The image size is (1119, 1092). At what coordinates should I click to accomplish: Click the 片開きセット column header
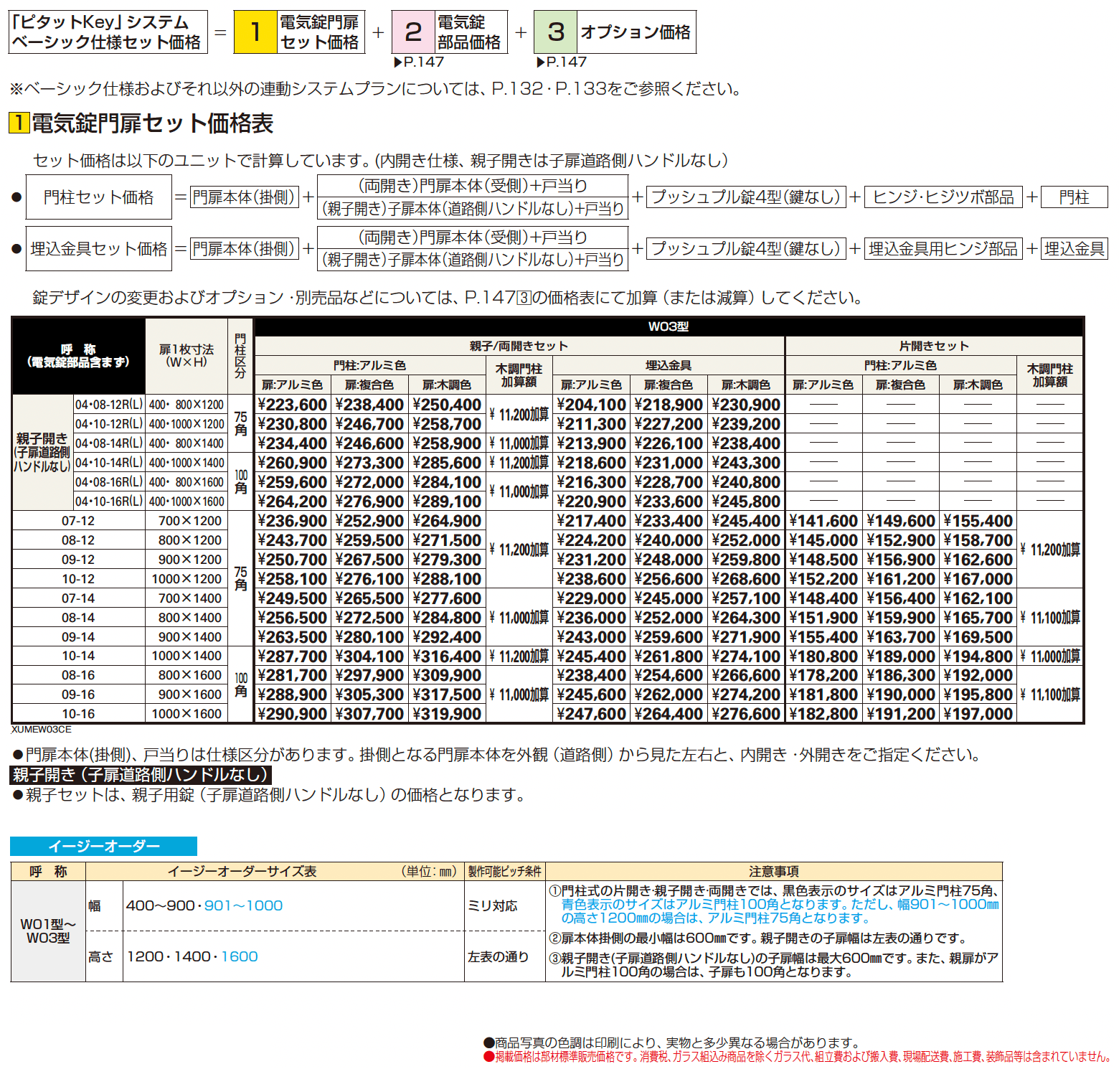pos(933,346)
